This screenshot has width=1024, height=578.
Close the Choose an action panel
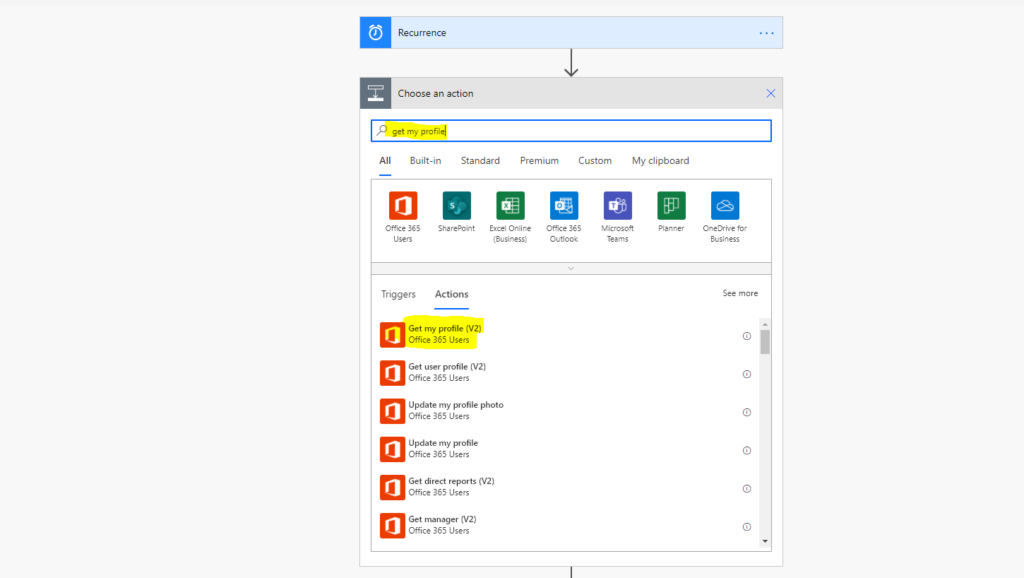[x=771, y=93]
